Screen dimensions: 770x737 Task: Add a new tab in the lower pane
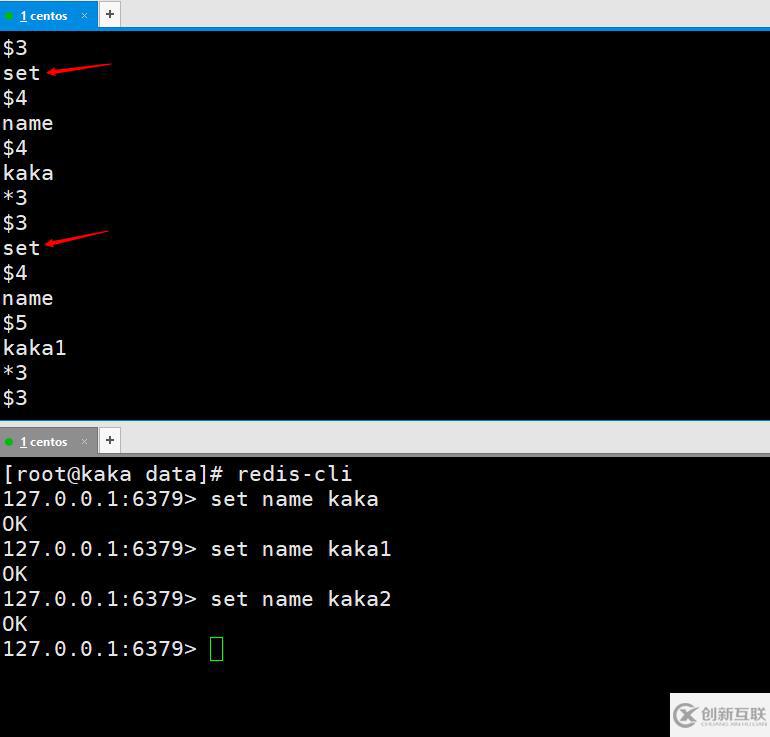[110, 440]
